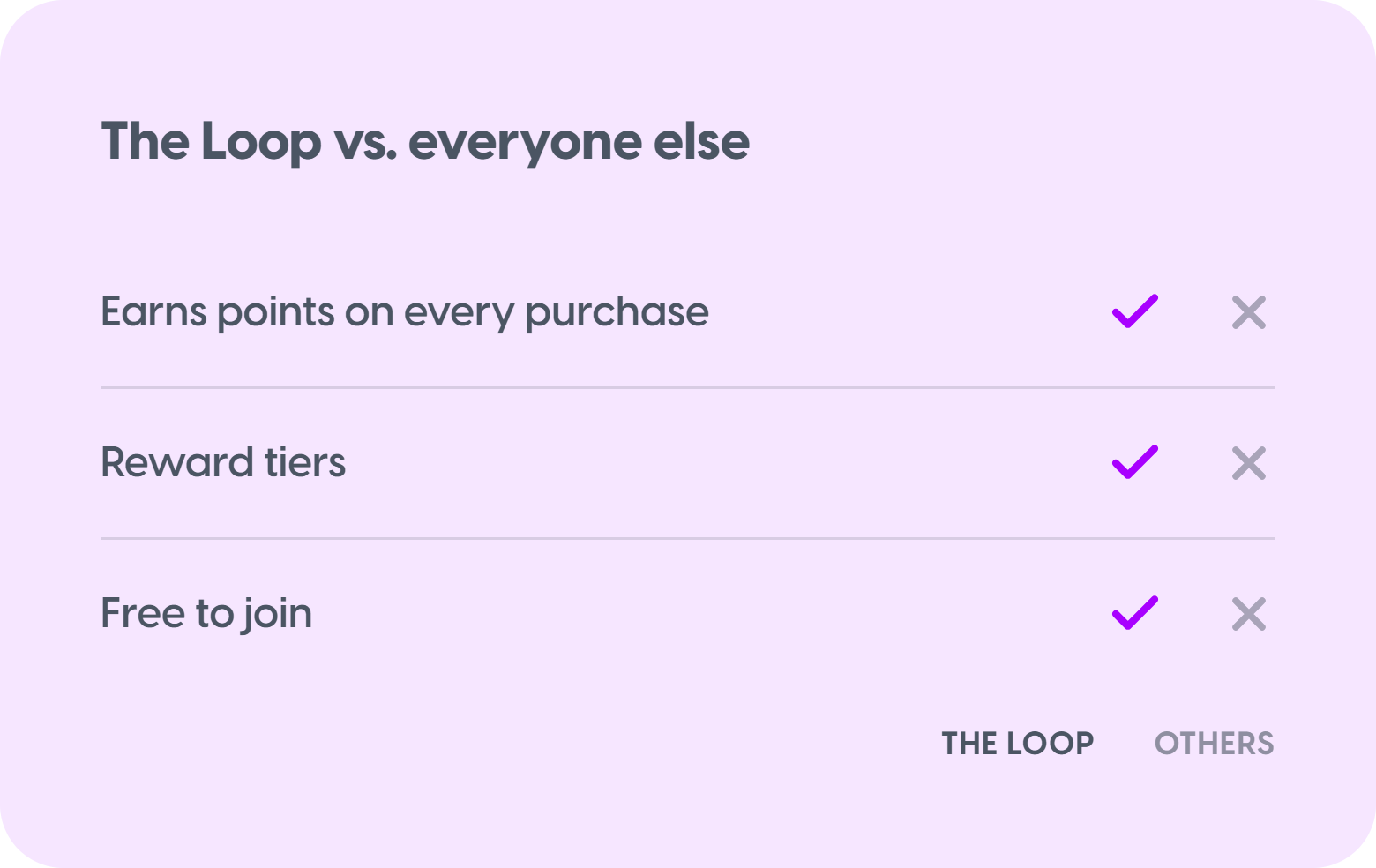This screenshot has width=1376, height=868.
Task: Click divider line below Reward tiers row
Action: tap(688, 538)
